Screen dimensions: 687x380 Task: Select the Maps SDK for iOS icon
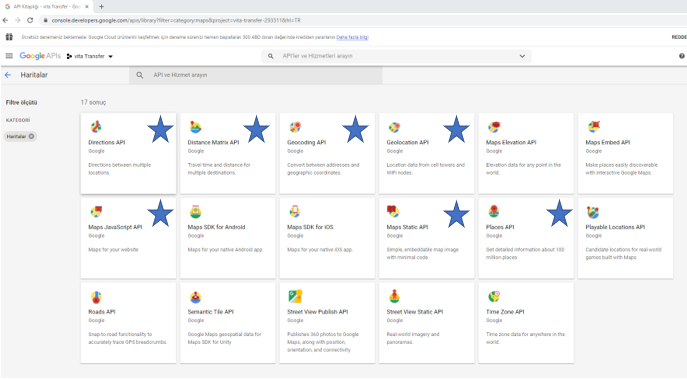(295, 212)
